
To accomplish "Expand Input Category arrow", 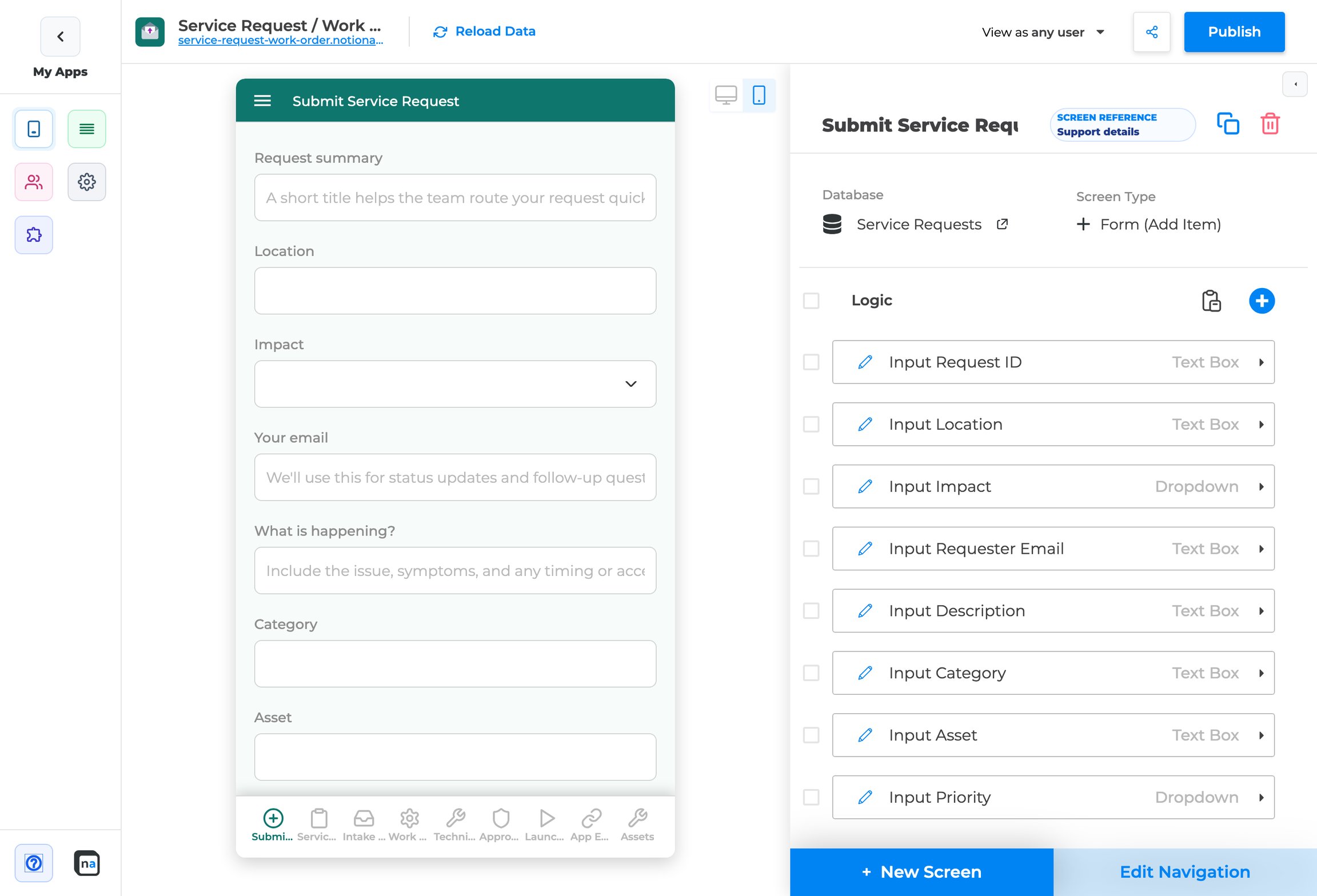I will pyautogui.click(x=1261, y=673).
